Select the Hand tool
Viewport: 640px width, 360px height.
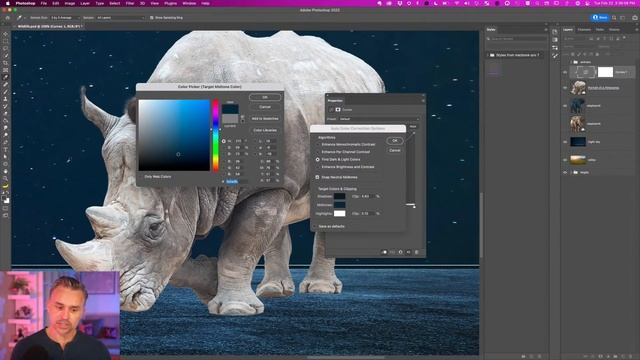click(x=5, y=171)
